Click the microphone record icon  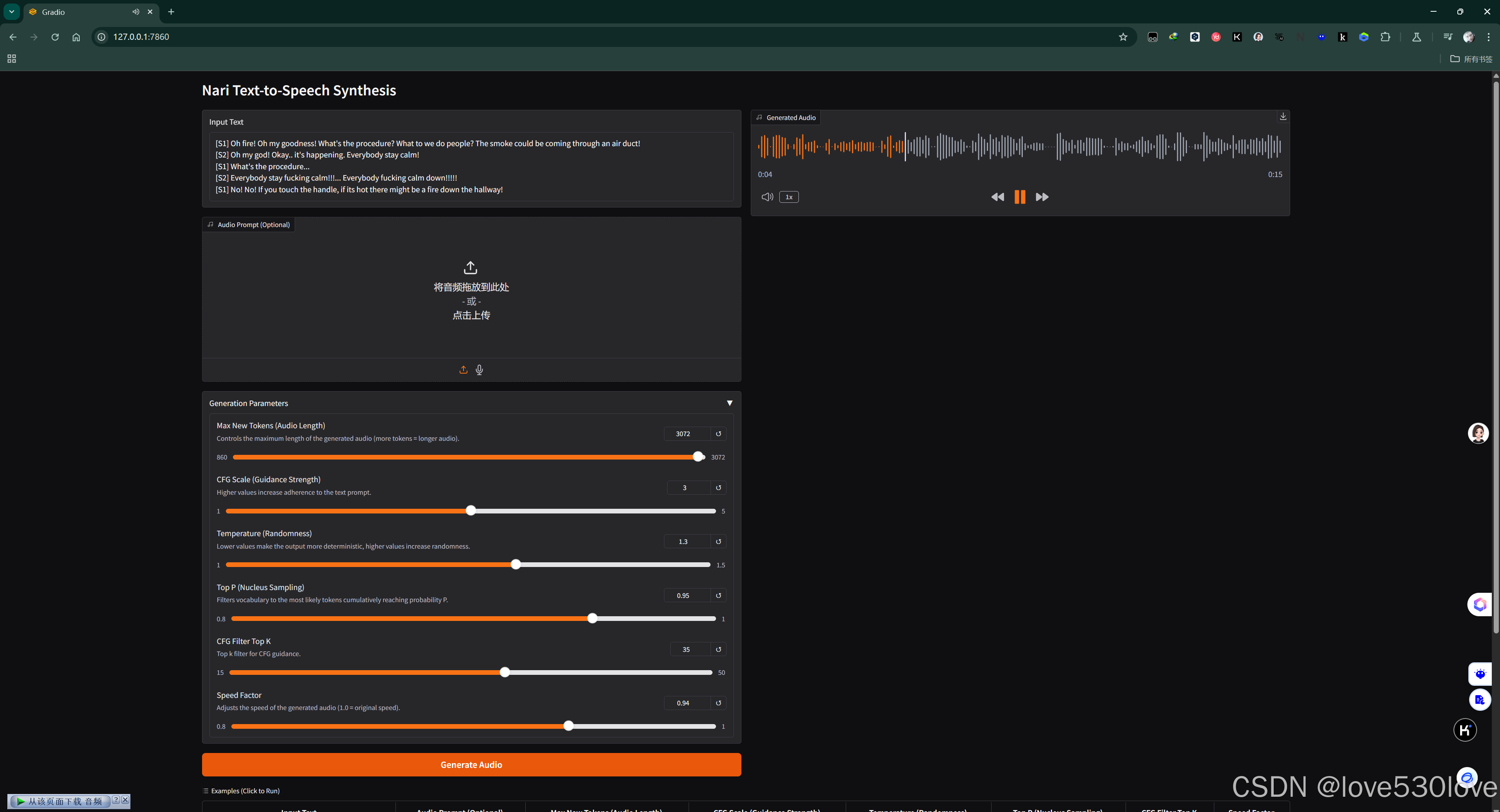click(479, 370)
